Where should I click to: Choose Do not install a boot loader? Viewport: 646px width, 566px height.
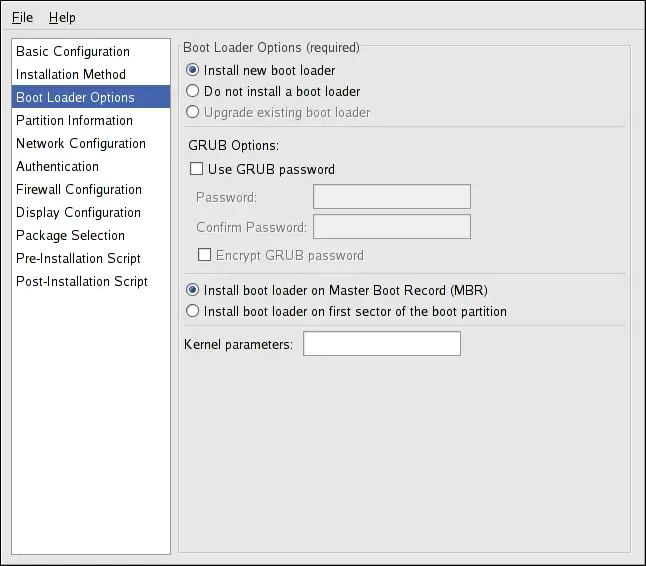[193, 91]
